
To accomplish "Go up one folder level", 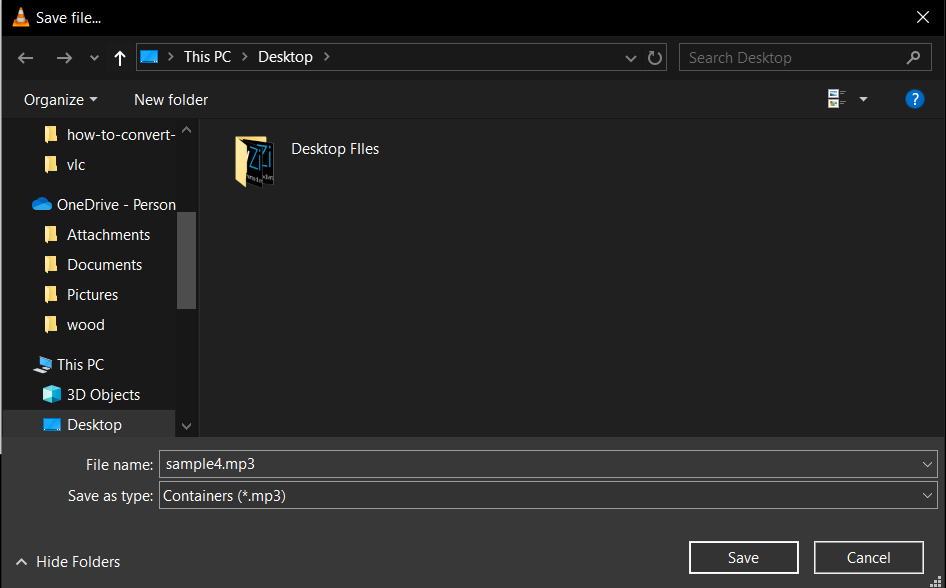I will point(118,57).
